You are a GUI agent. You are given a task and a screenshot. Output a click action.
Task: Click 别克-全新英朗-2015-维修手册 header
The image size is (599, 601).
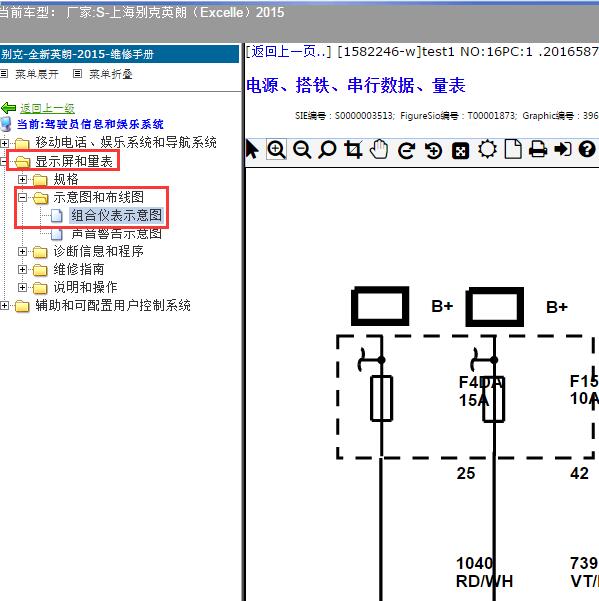pos(77,54)
